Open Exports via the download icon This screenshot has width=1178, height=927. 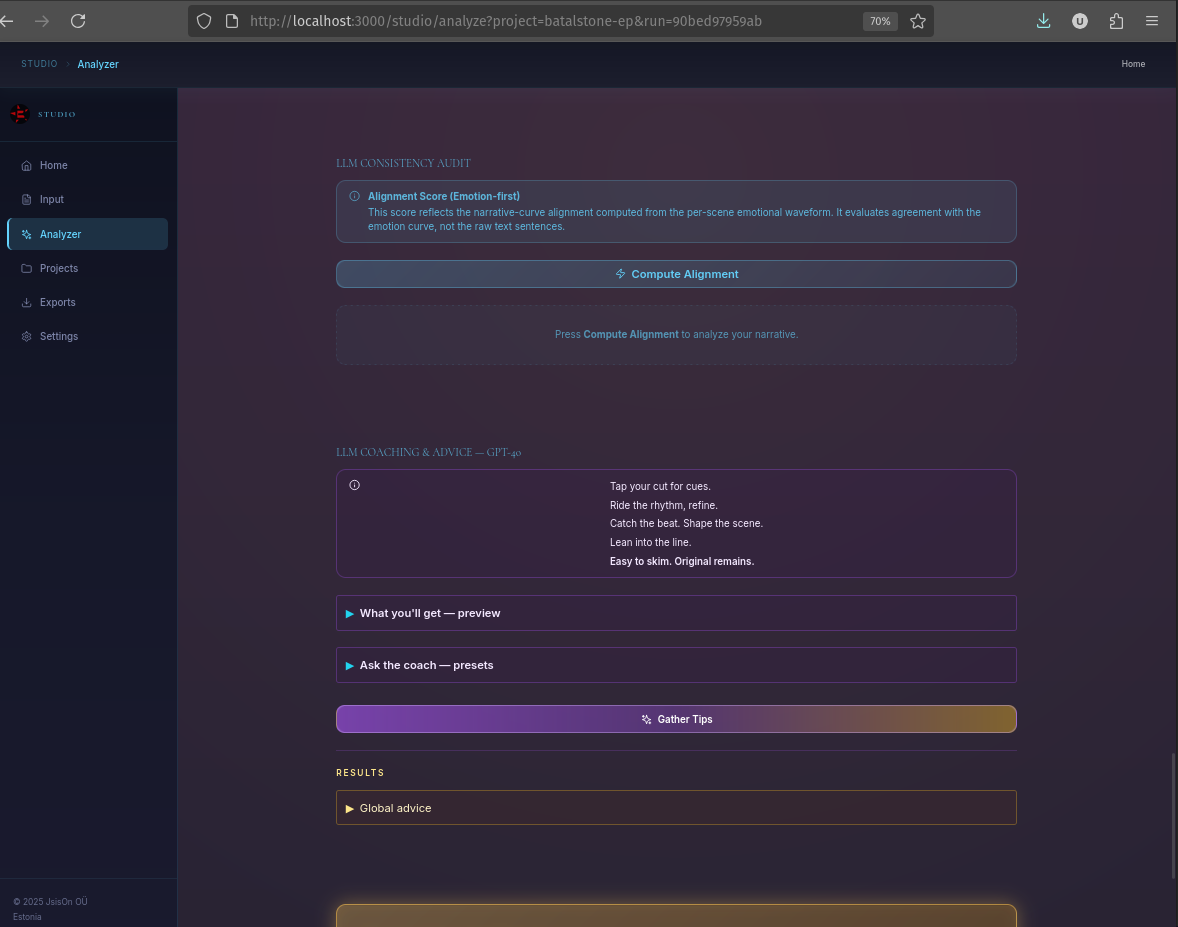tap(26, 302)
